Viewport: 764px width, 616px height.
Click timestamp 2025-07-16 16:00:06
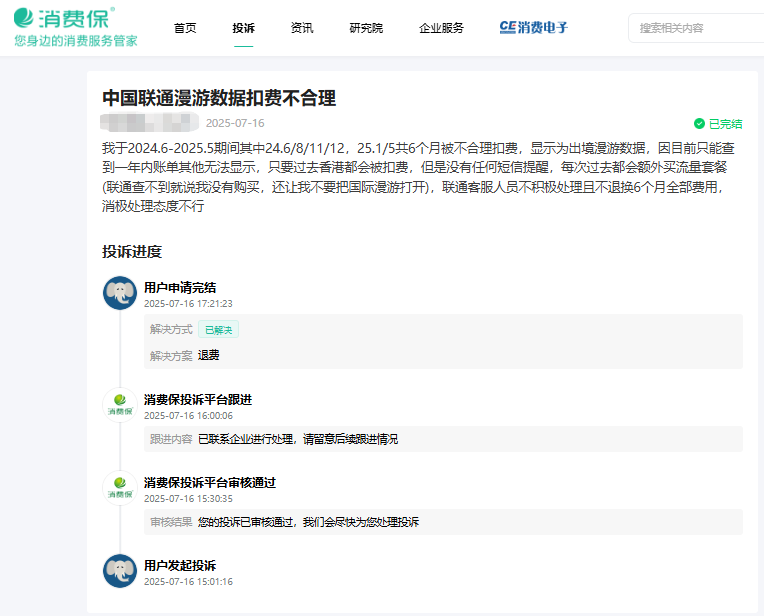[188, 416]
